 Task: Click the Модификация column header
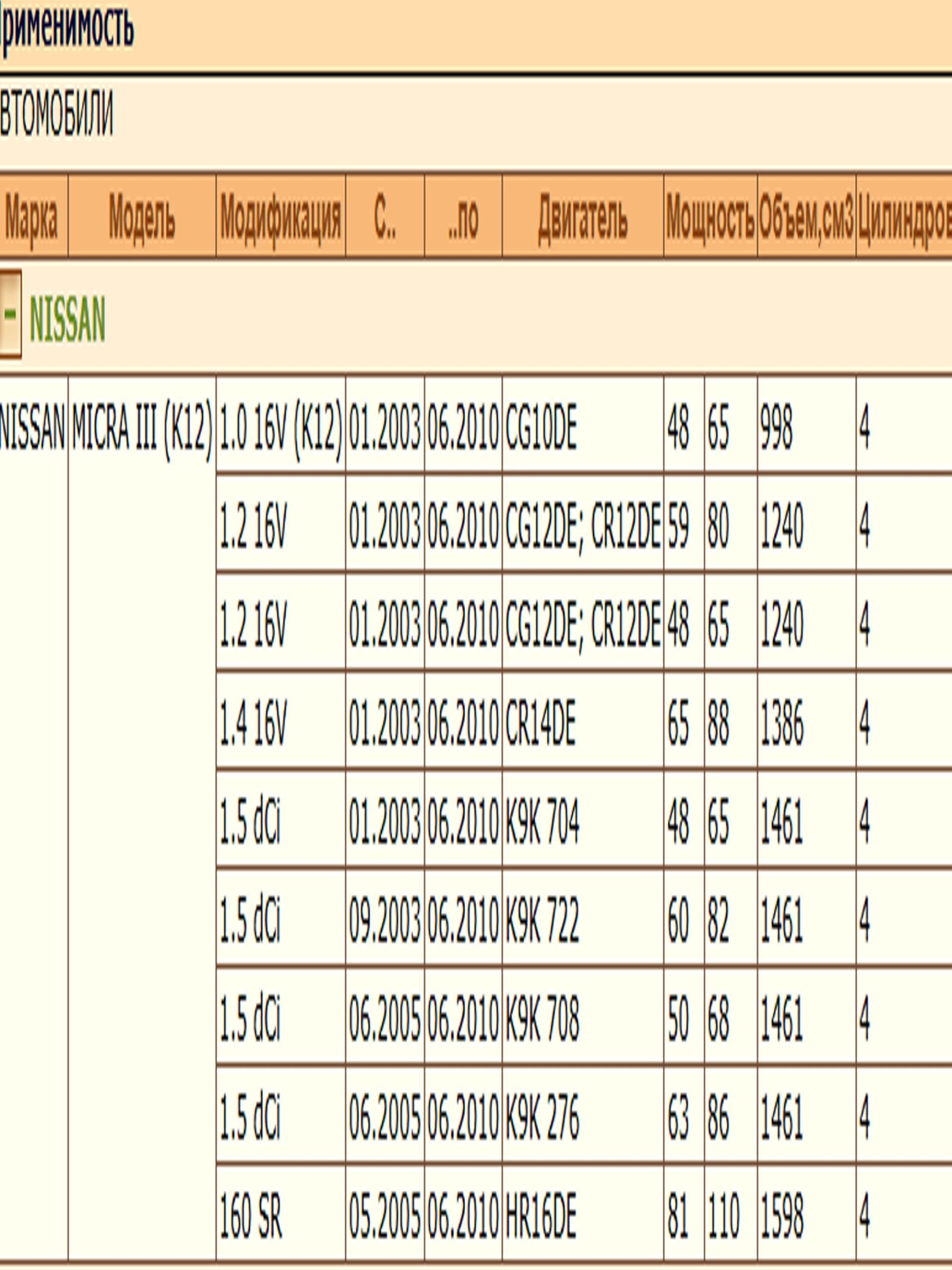[281, 218]
